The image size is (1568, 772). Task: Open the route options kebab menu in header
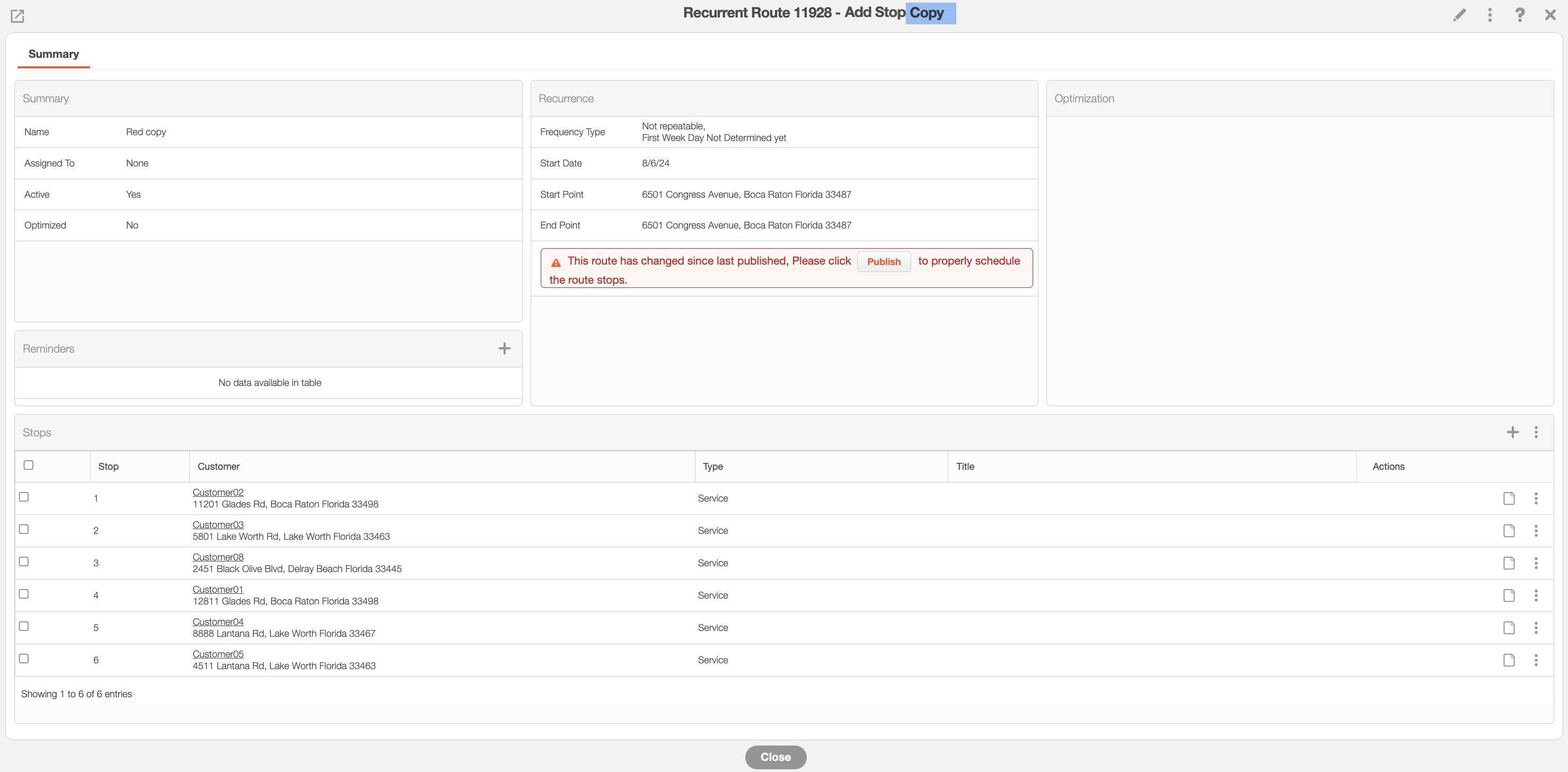click(1490, 15)
